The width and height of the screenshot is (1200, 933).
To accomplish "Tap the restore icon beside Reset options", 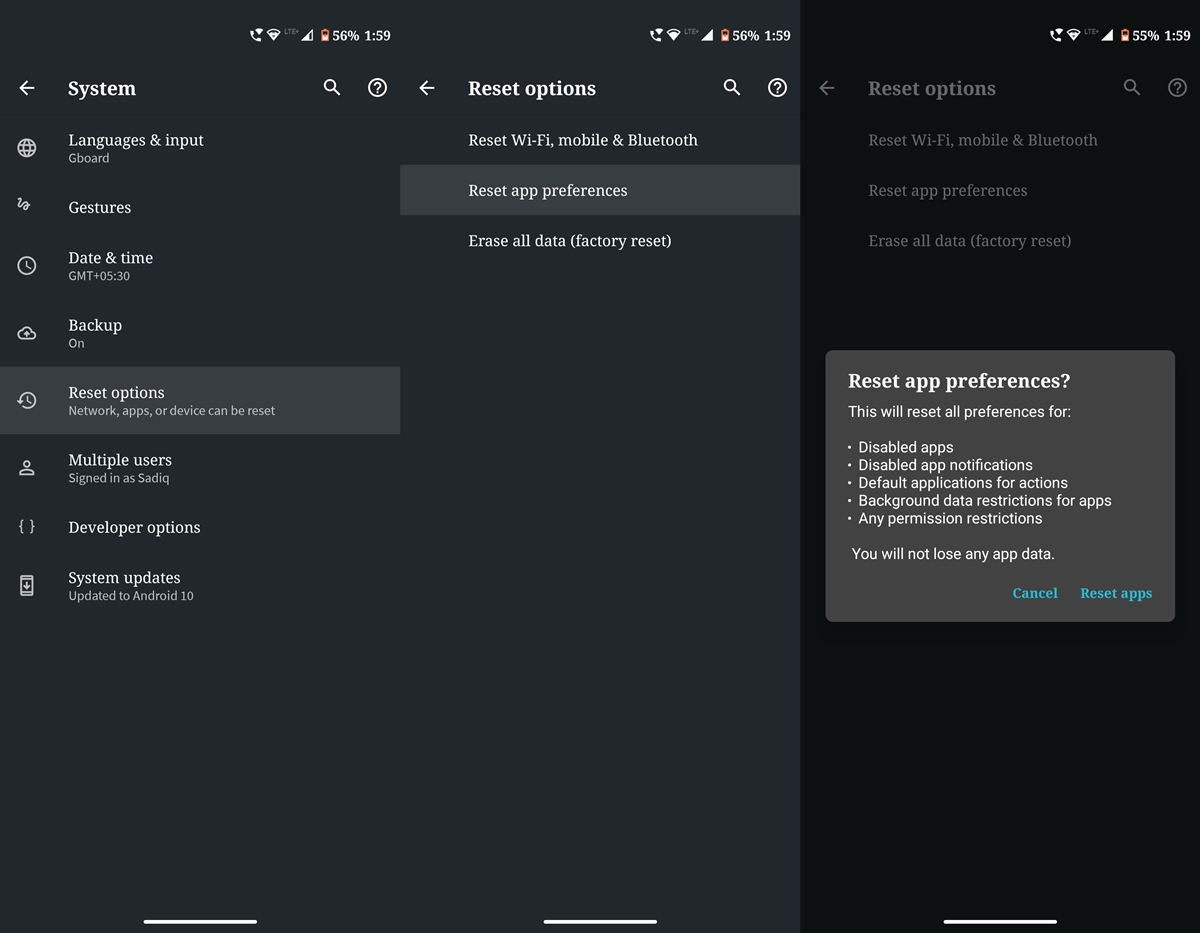I will tap(27, 400).
